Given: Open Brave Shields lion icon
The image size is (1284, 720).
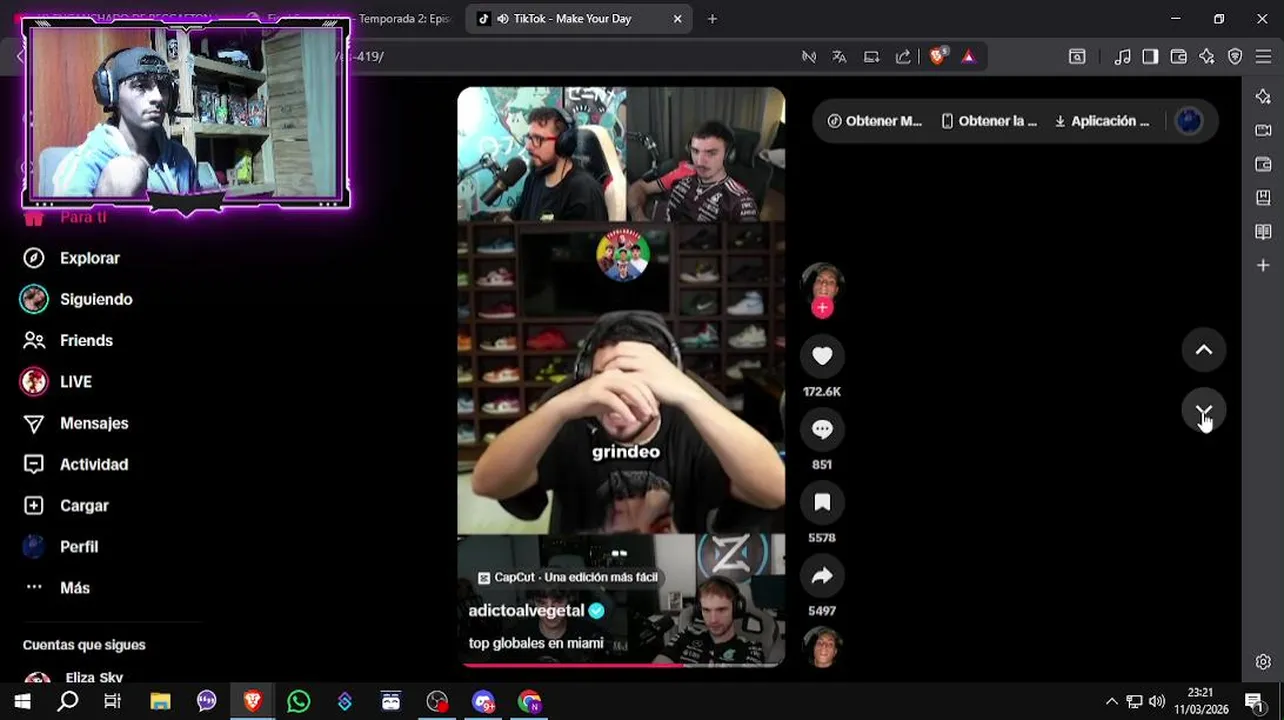Looking at the screenshot, I should click(937, 57).
